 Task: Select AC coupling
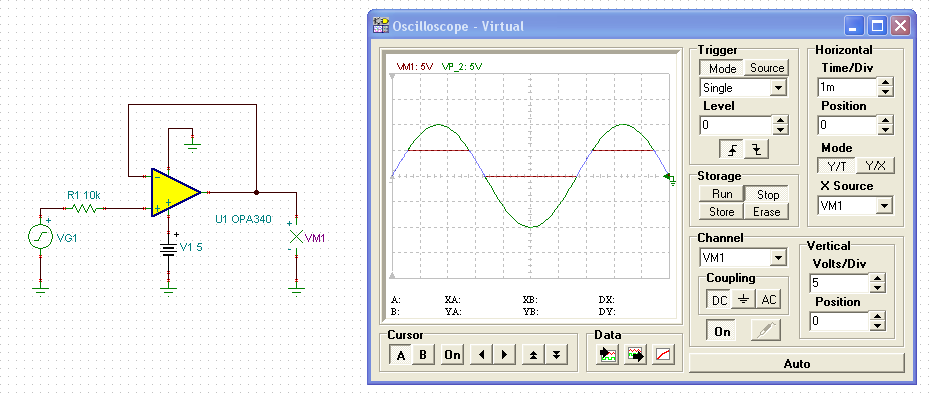point(768,300)
